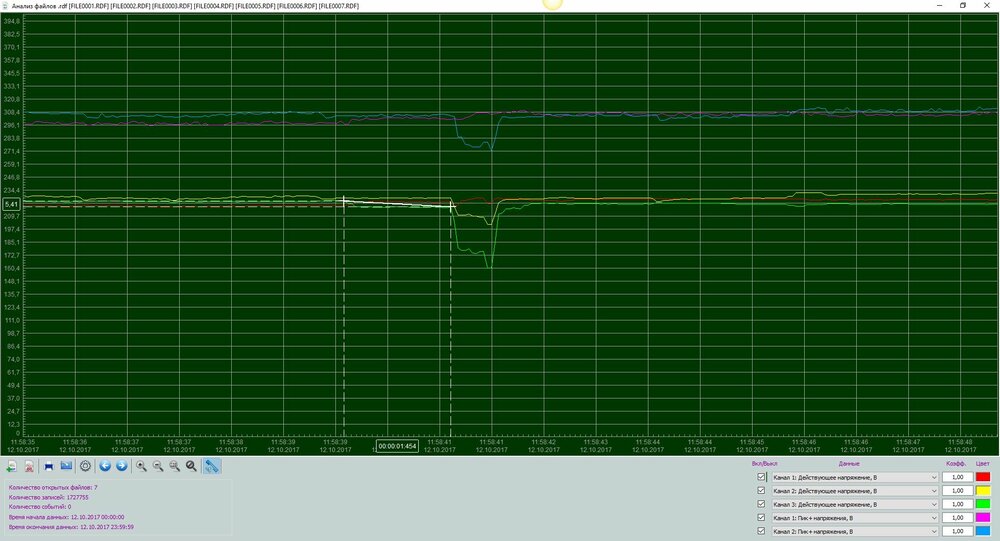Click 'Количество открытых файлов: 7' text
This screenshot has width=1000, height=541.
coord(53,487)
